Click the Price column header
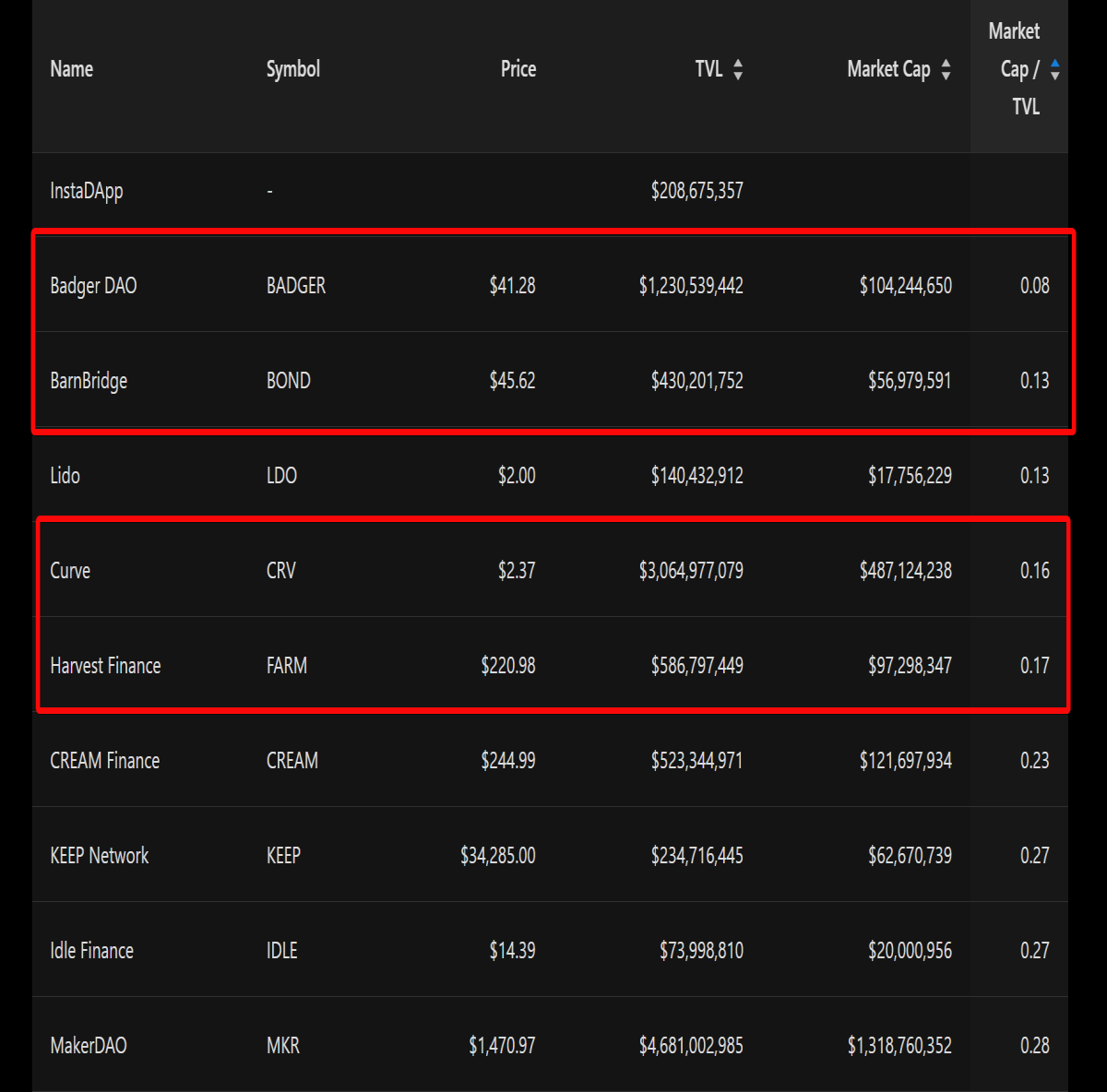Viewport: 1107px width, 1092px height. click(x=518, y=69)
